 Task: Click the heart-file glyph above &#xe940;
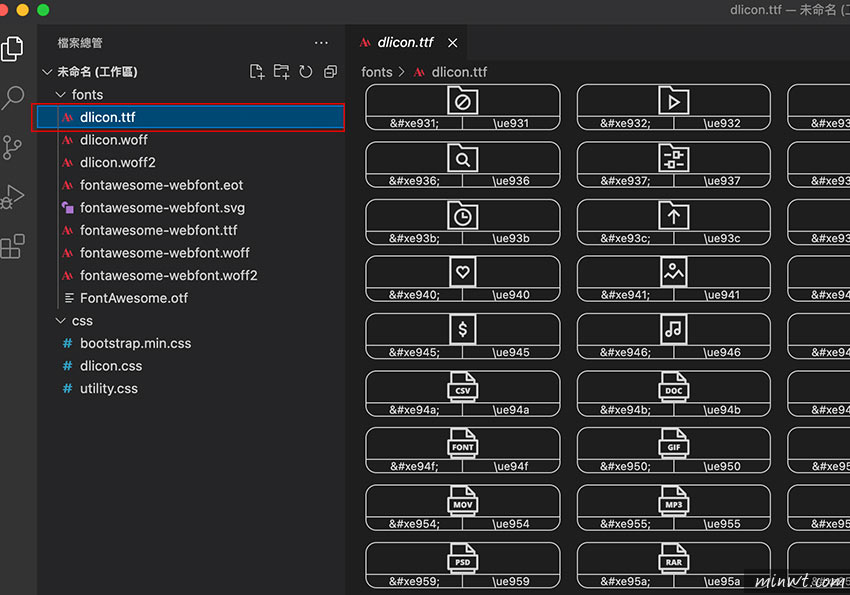[462, 271]
